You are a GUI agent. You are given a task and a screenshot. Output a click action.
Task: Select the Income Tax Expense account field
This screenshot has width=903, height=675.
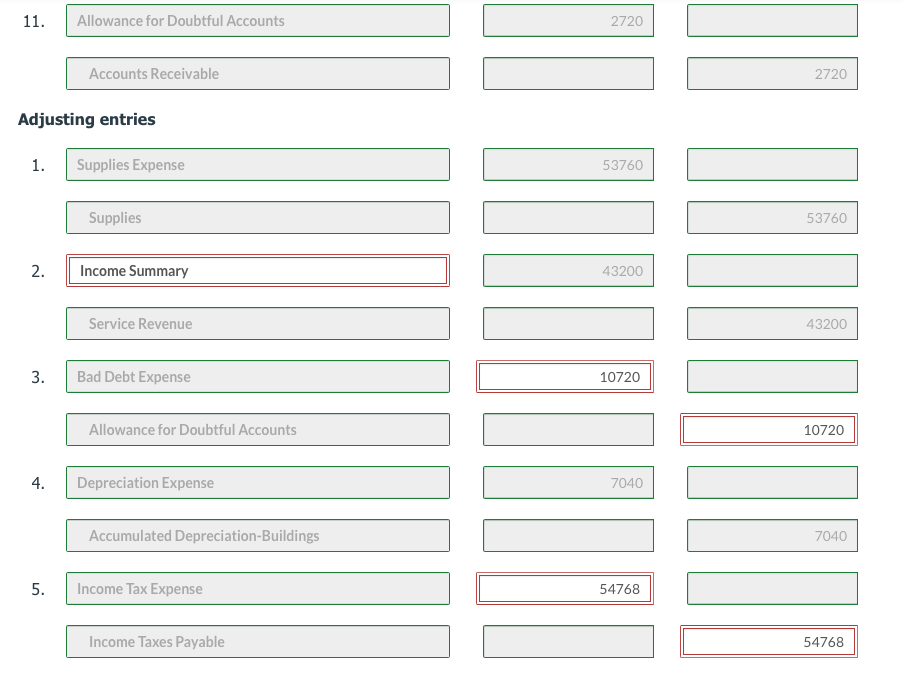coord(258,589)
